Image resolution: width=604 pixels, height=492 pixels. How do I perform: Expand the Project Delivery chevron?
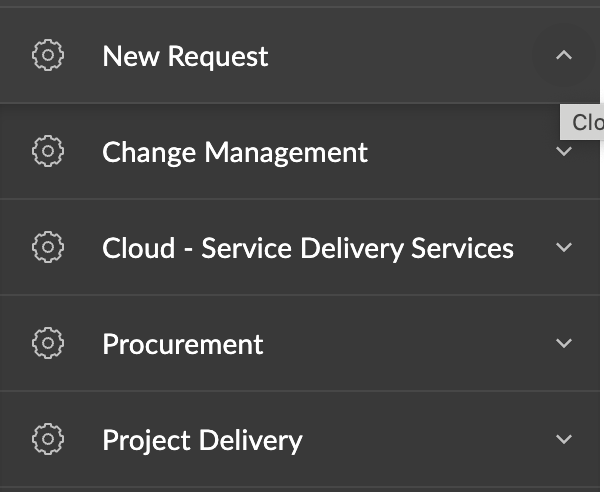[x=564, y=439]
